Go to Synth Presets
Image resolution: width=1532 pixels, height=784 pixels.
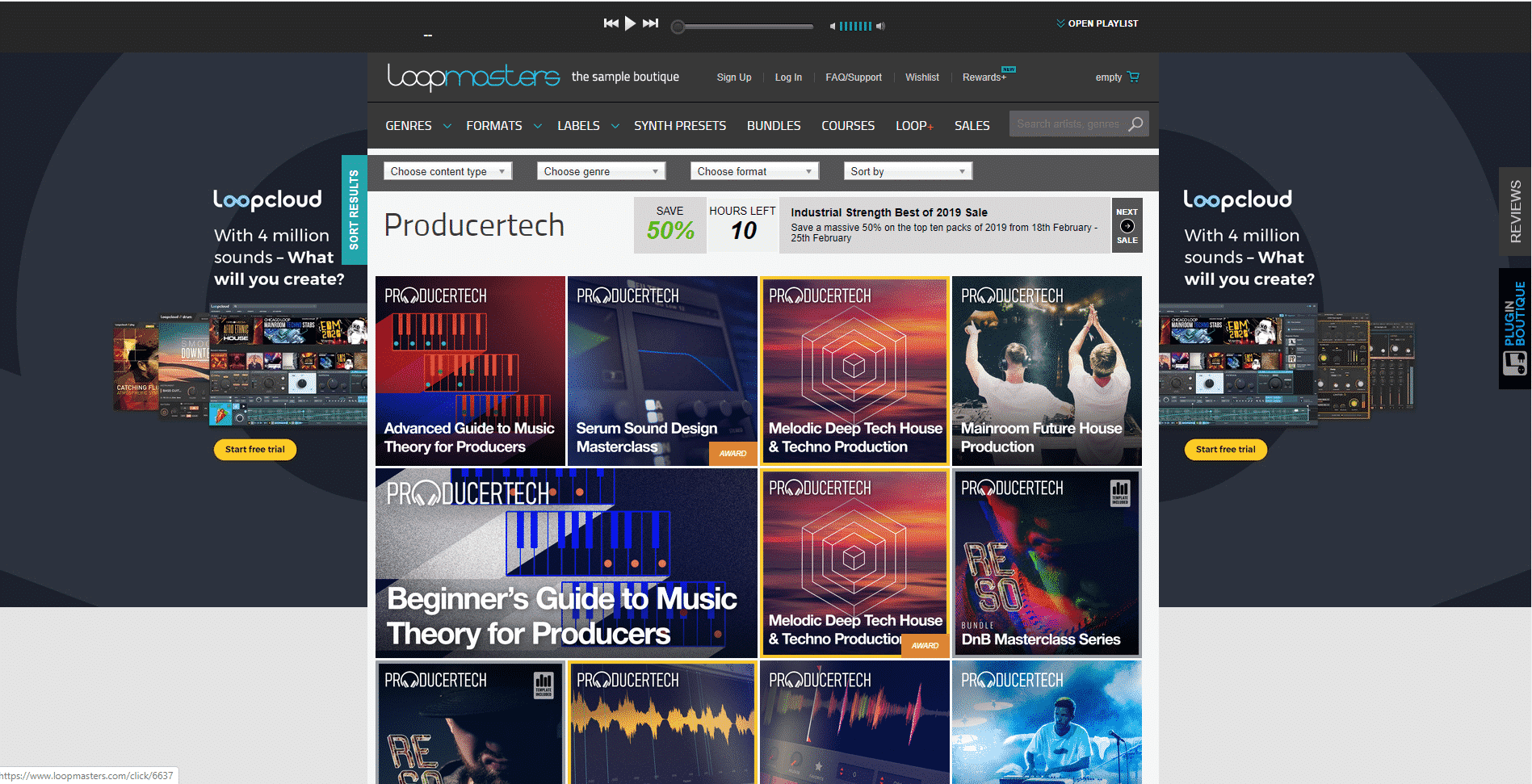(680, 126)
